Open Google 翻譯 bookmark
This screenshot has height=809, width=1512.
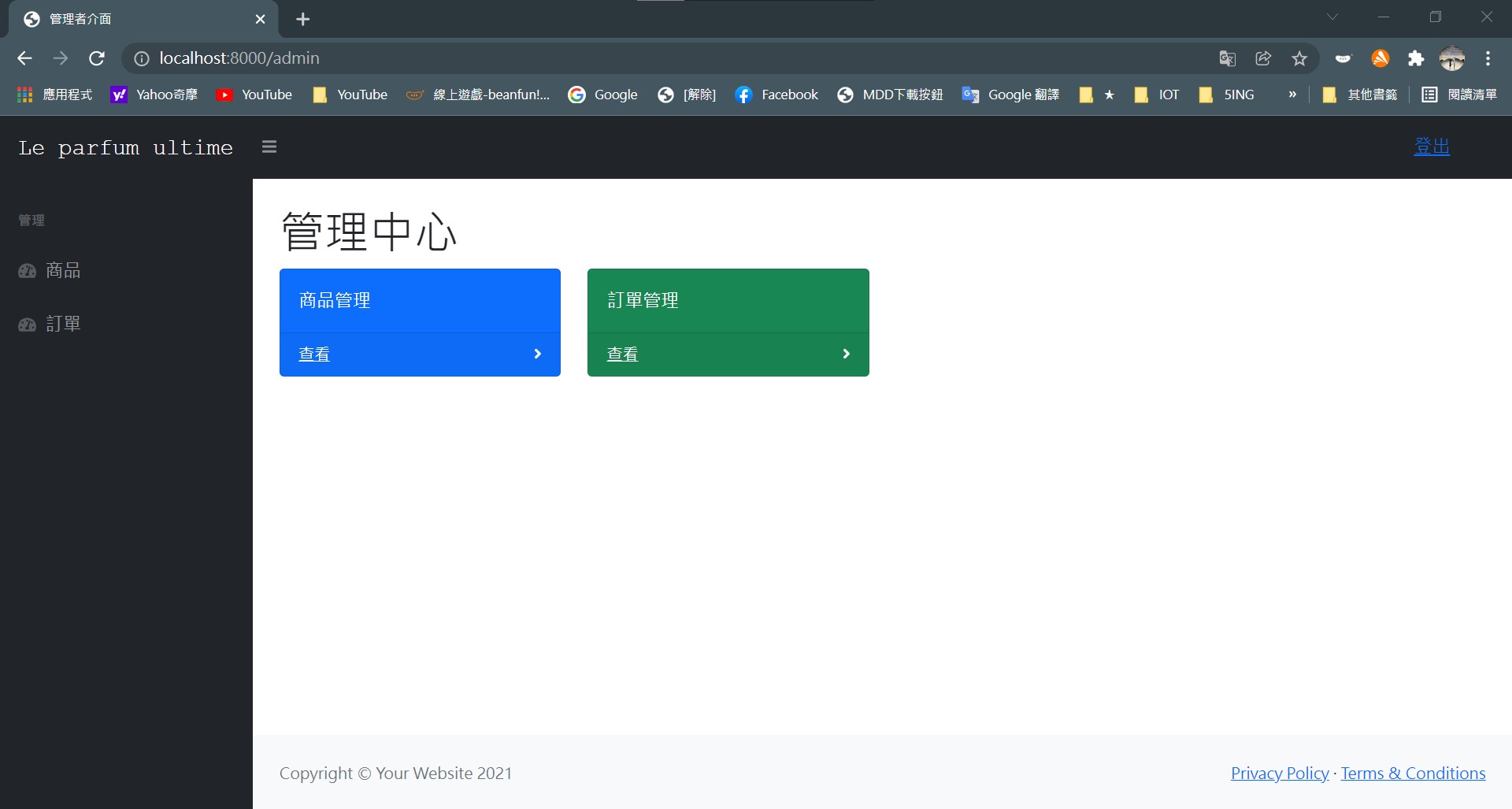1011,95
